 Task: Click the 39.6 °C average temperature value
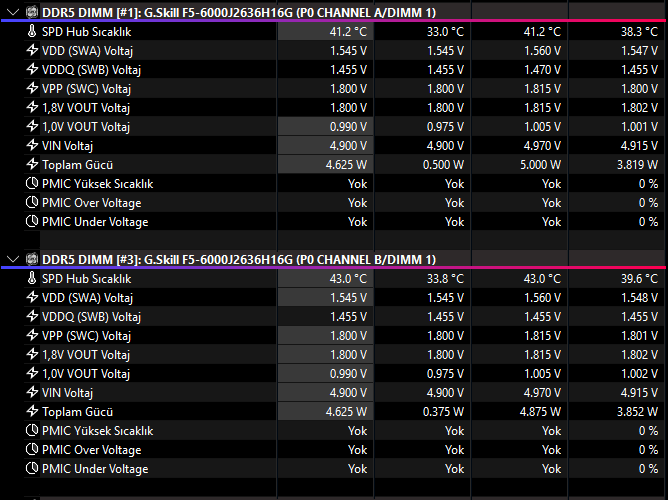(x=639, y=279)
